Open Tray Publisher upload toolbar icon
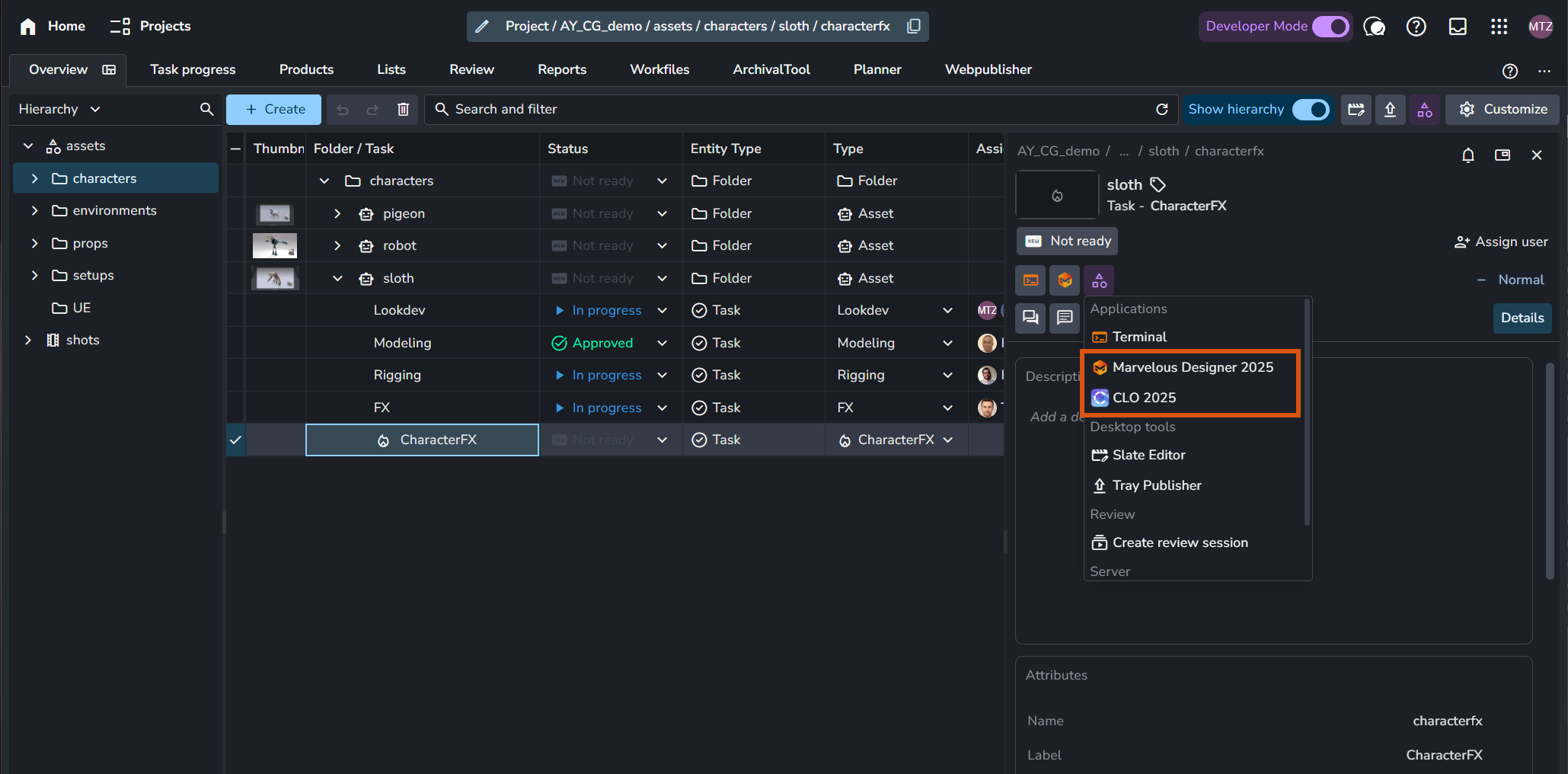The width and height of the screenshot is (1568, 774). (1390, 110)
